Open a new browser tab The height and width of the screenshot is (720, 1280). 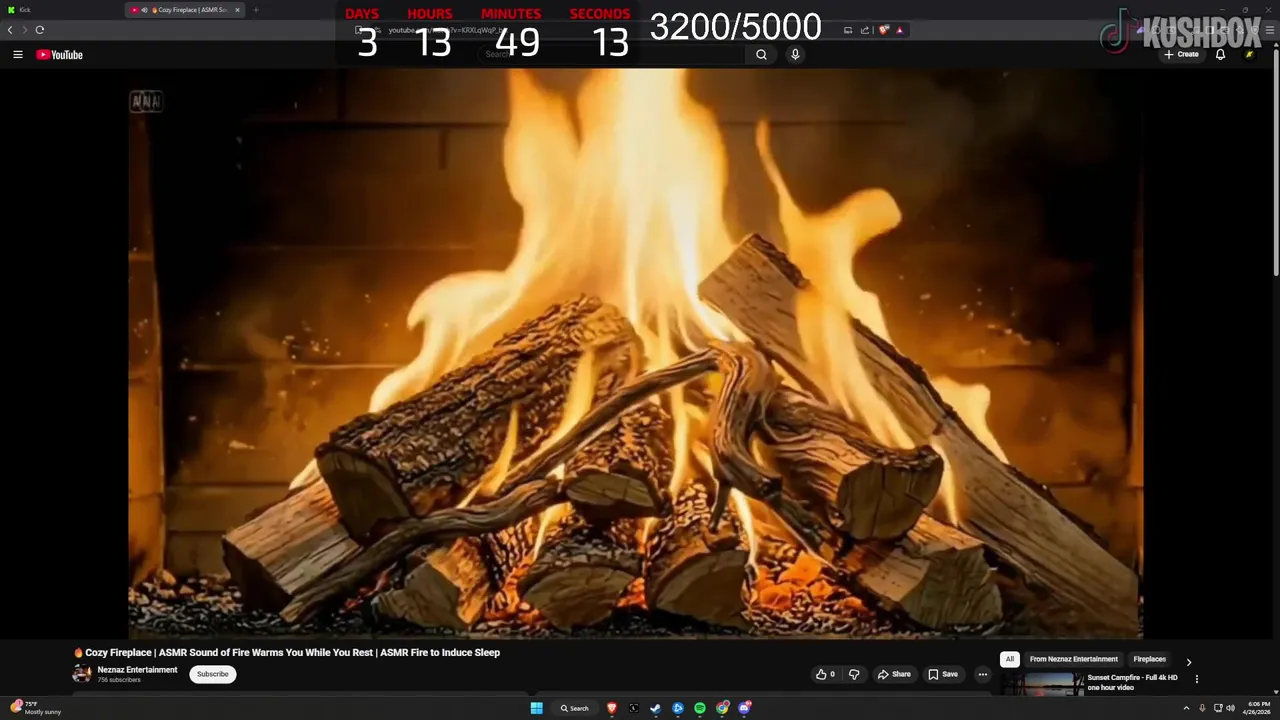coord(256,10)
